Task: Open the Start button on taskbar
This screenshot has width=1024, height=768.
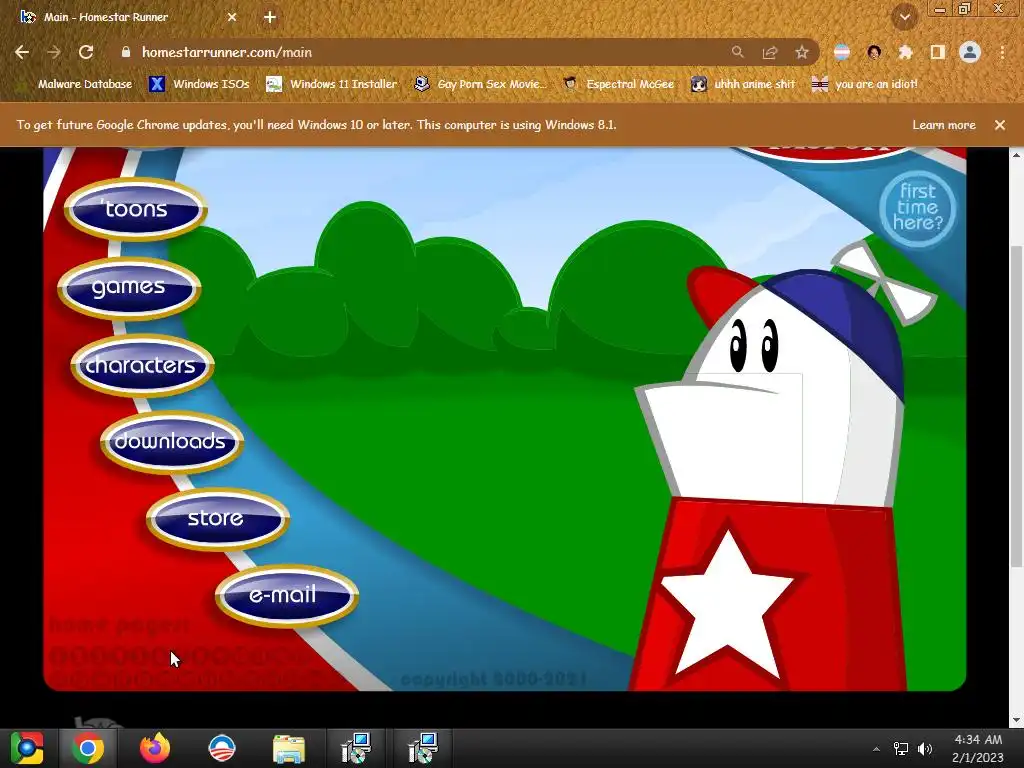Action: click(x=27, y=748)
